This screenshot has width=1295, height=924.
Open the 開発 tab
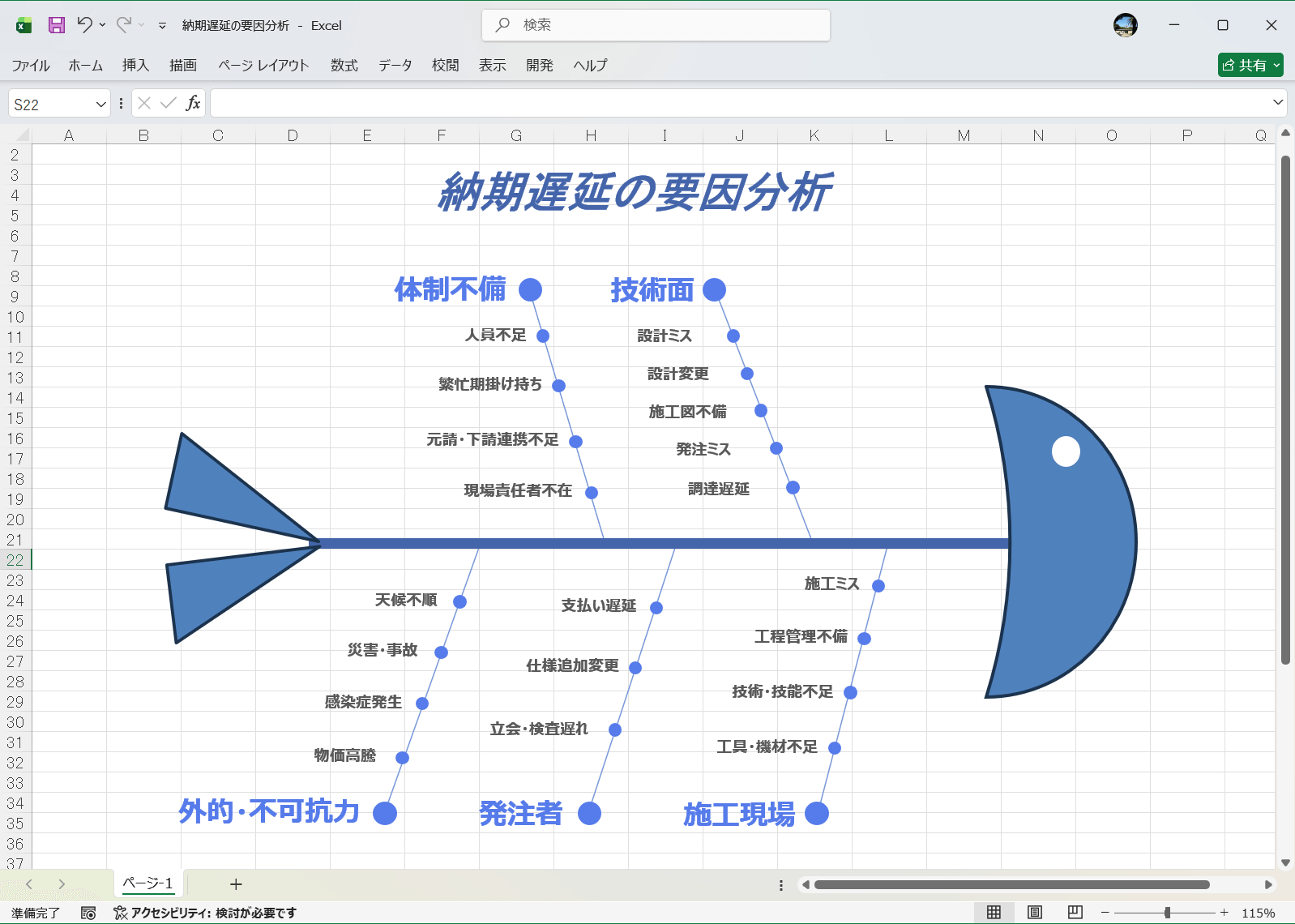(539, 65)
